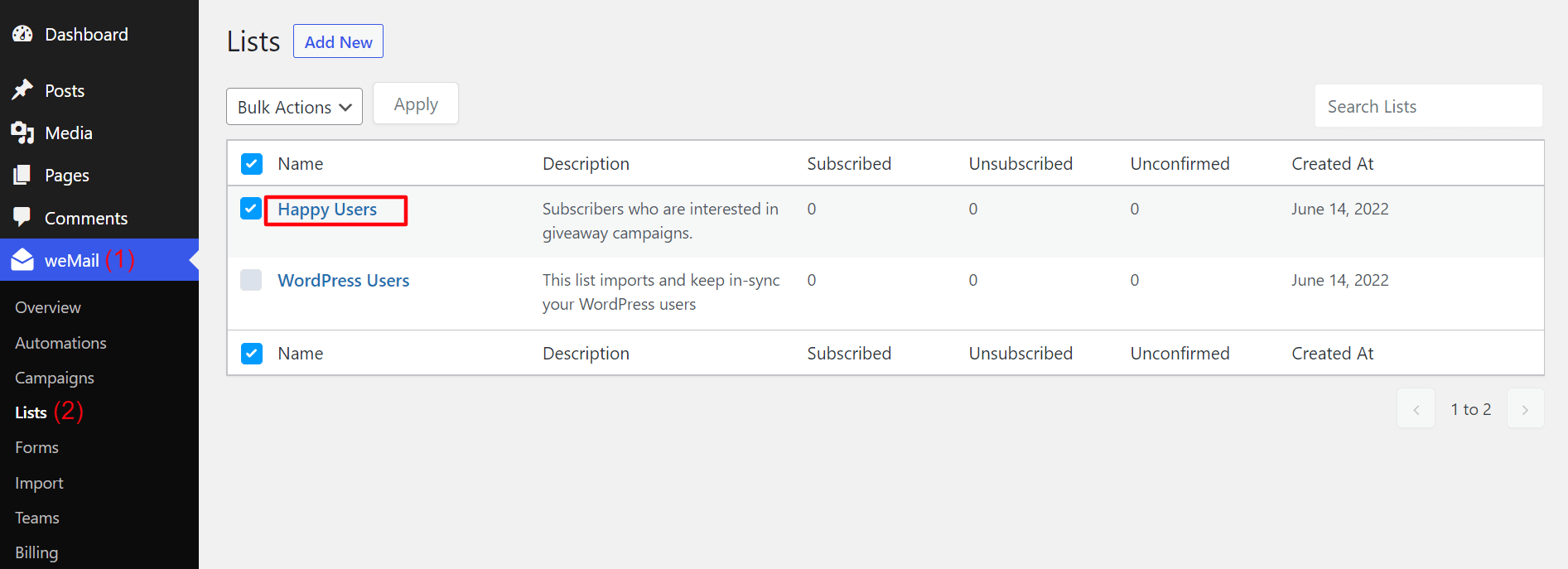1568x569 pixels.
Task: Click the WordPress Users Unsubscribed count
Action: 973,280
